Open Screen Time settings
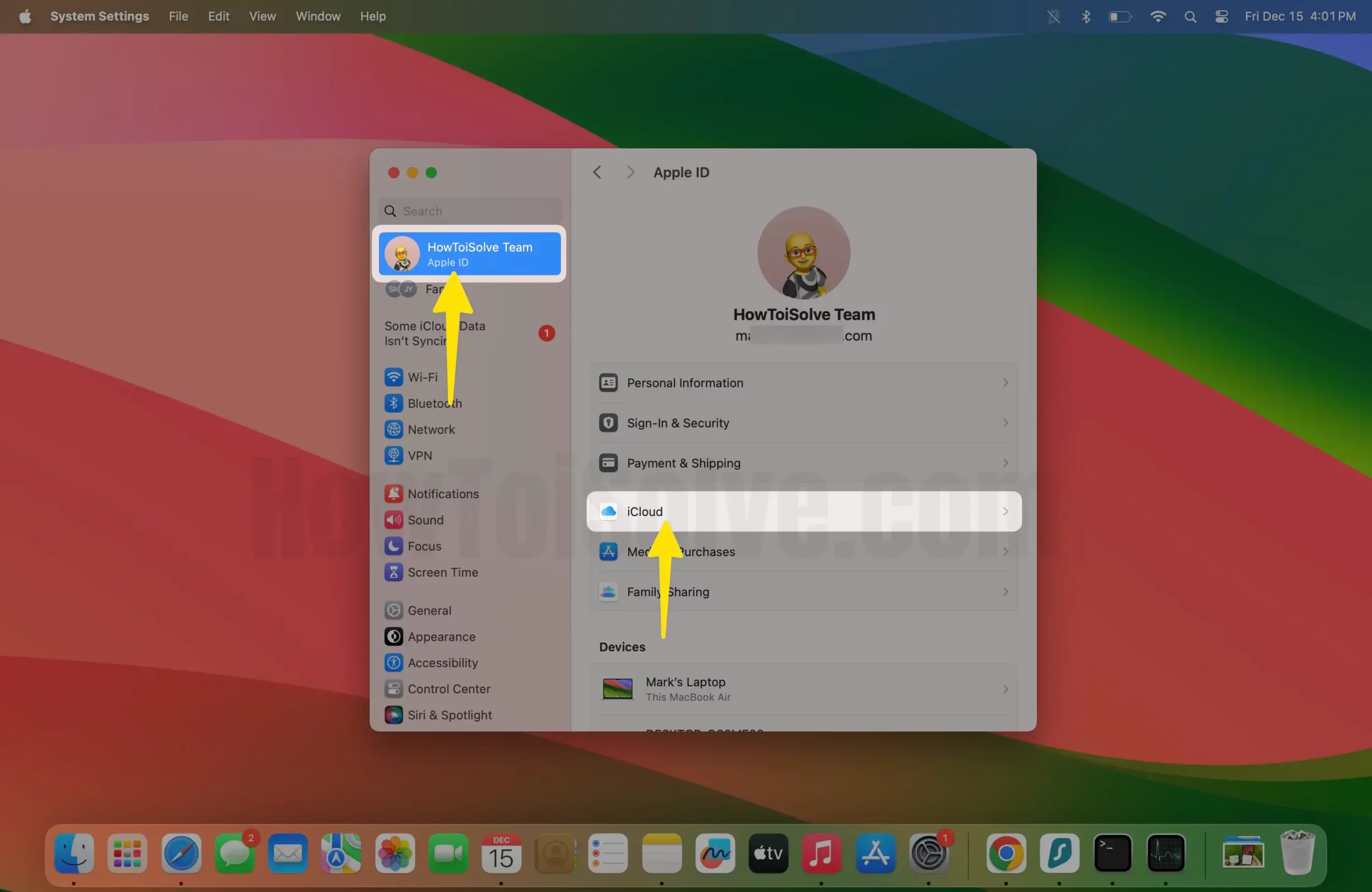 coord(442,572)
